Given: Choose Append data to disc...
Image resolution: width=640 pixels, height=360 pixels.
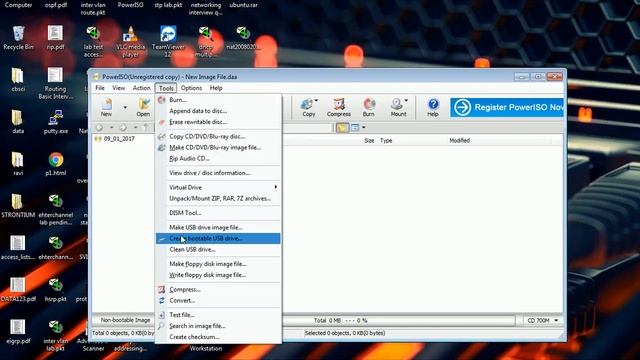Looking at the screenshot, I should pos(218,111).
